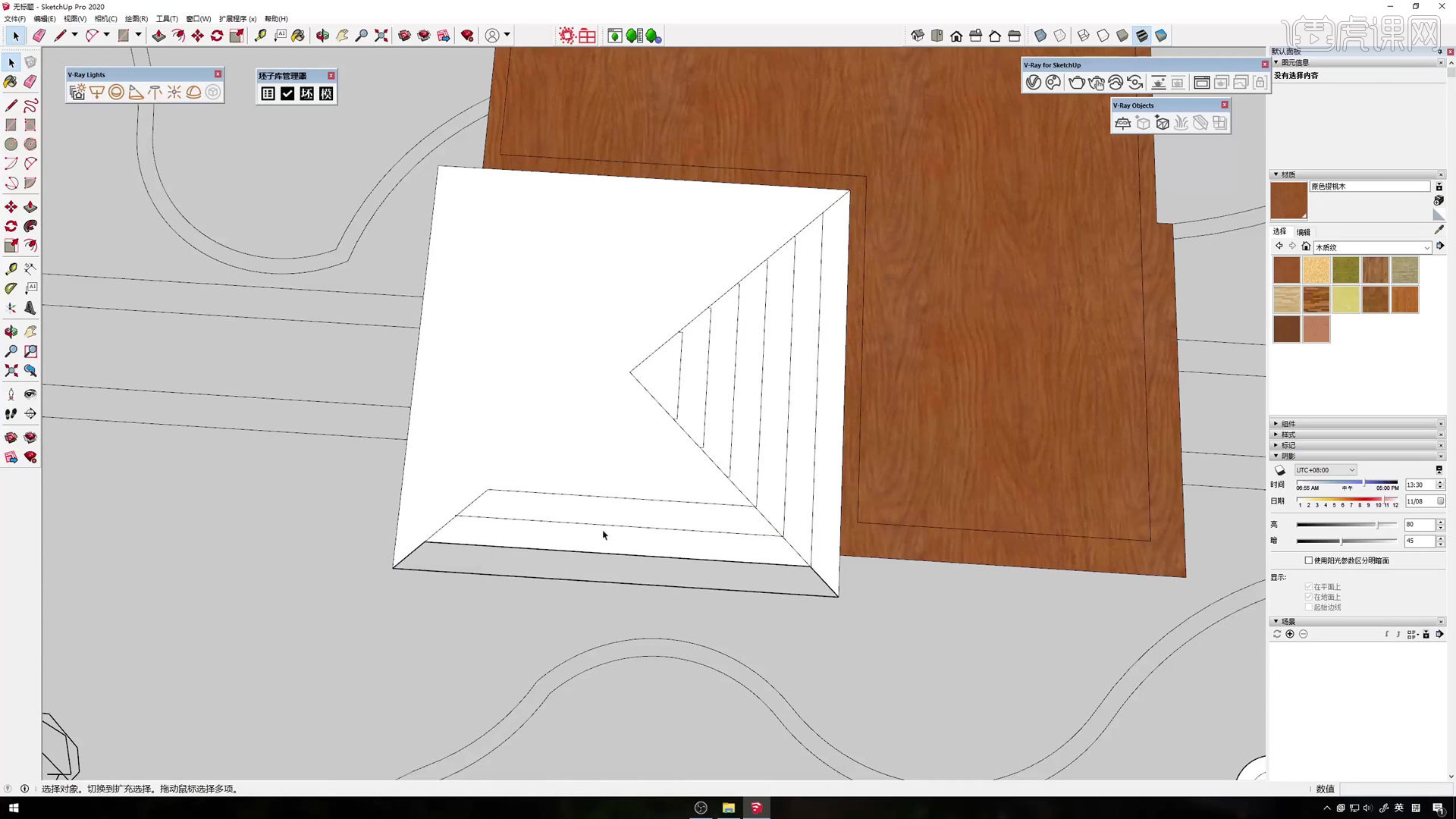Close the V-Ray Objects toolbar

pyautogui.click(x=1225, y=105)
